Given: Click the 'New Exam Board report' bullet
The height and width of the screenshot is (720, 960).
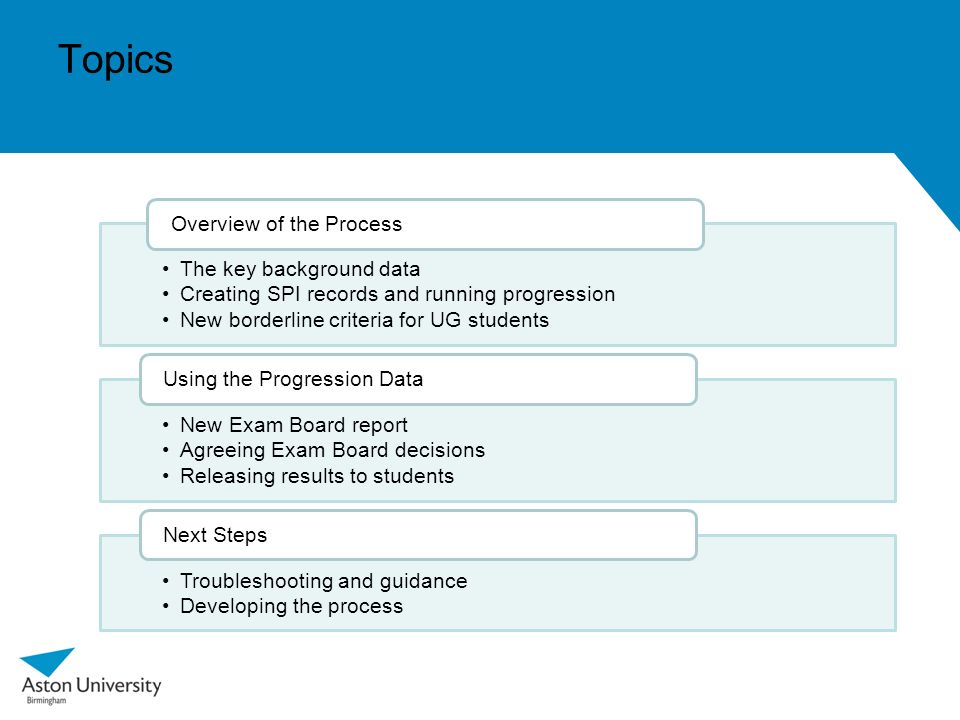Looking at the screenshot, I should coord(293,425).
